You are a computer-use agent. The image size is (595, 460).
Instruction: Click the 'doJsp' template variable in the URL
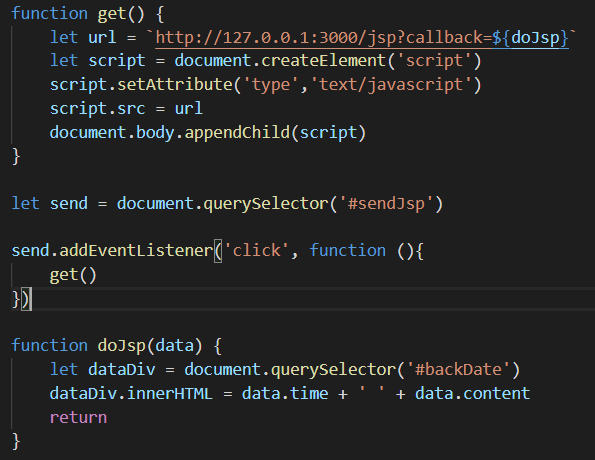coord(535,38)
